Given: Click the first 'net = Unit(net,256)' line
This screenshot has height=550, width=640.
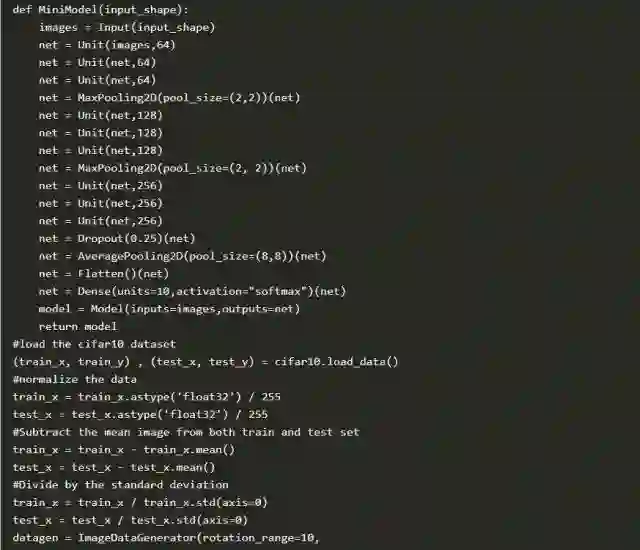Looking at the screenshot, I should 100,186.
